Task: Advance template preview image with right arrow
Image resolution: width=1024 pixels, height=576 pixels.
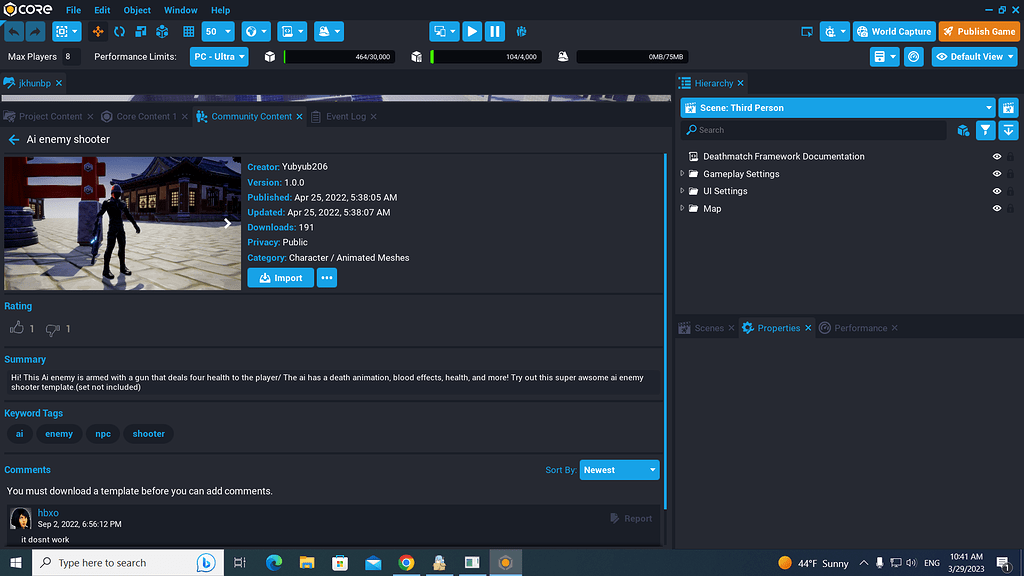Action: point(227,223)
